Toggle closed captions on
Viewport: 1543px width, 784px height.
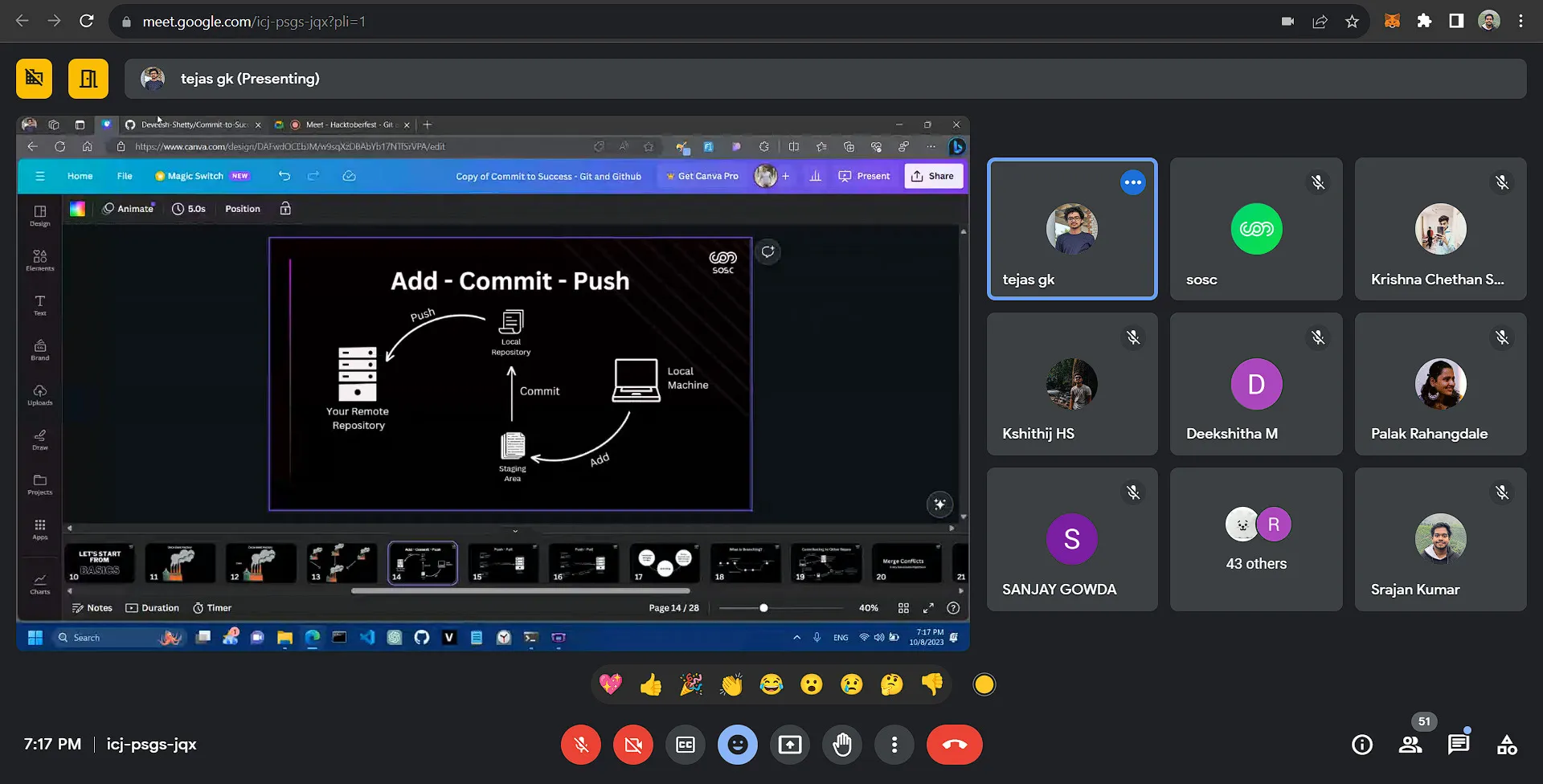[686, 745]
